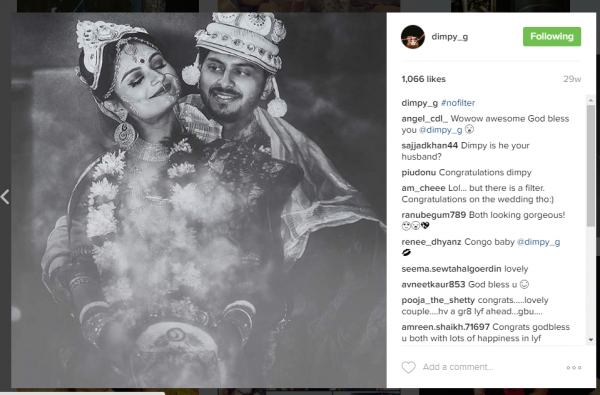Image resolution: width=600 pixels, height=395 pixels.
Task: Open sajjadkhan44 commenter profile
Action: [x=429, y=145]
